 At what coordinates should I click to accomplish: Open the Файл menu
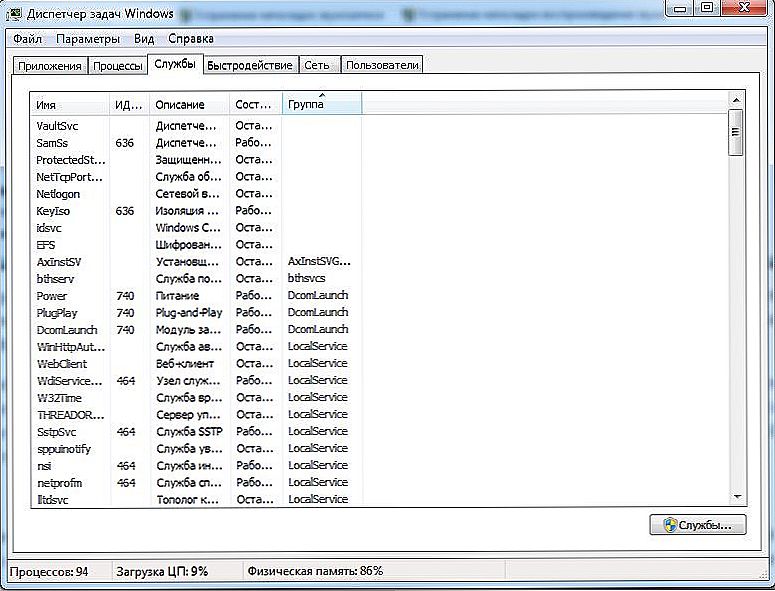(x=27, y=39)
